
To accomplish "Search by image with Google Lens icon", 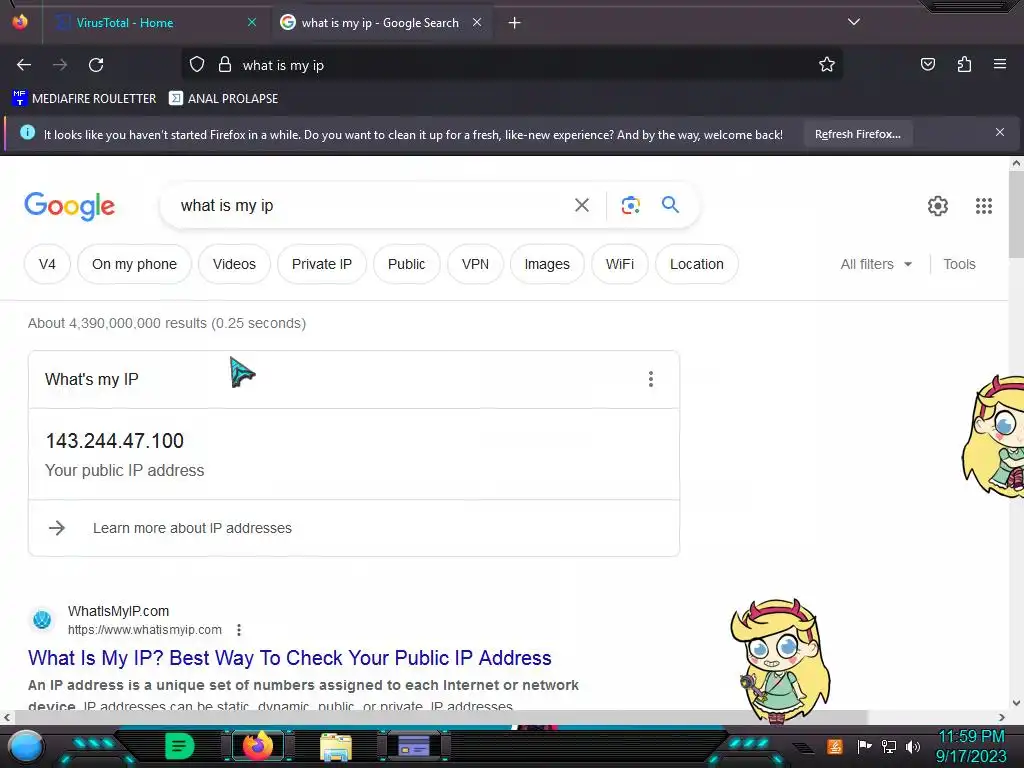I will tap(630, 205).
